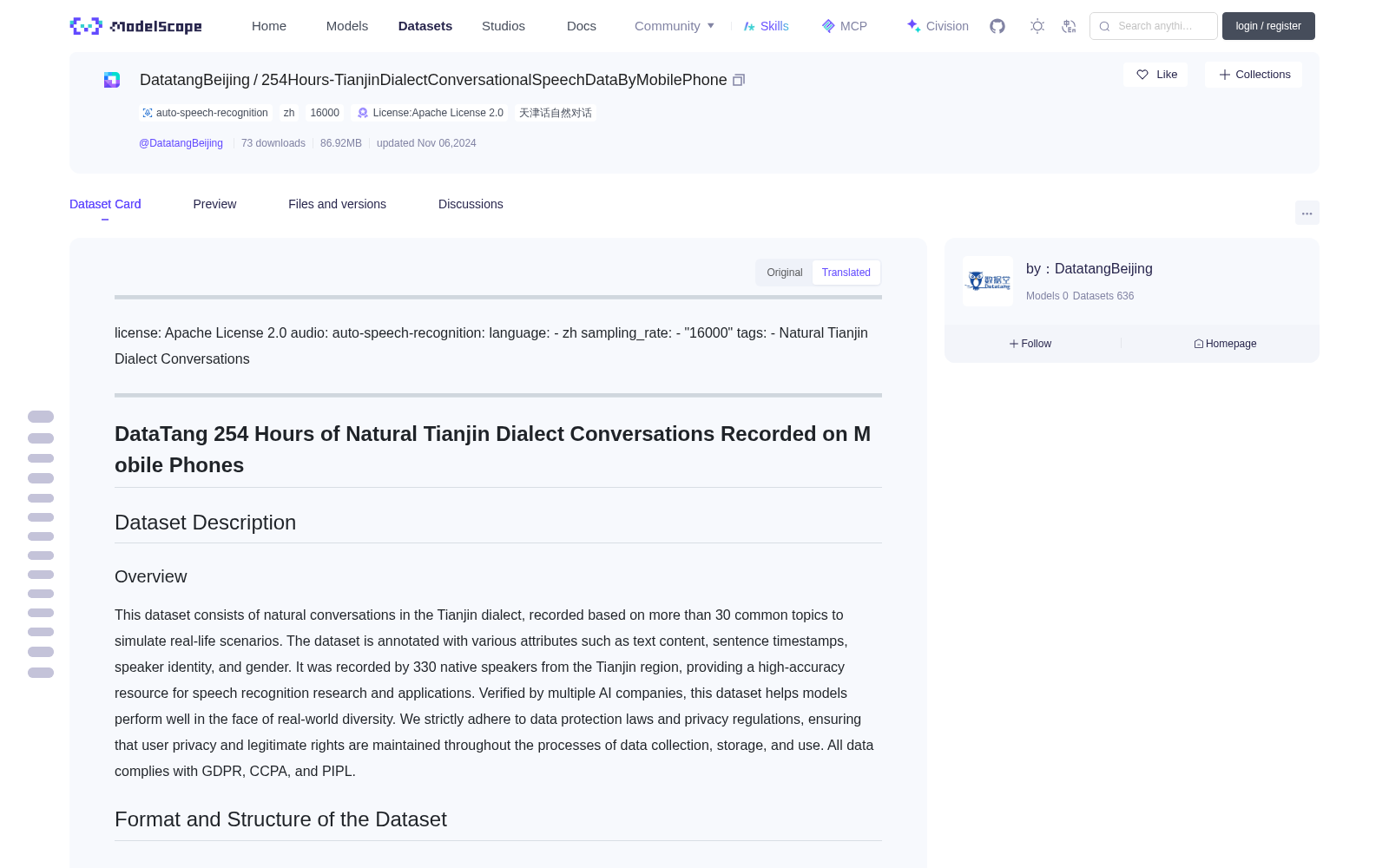Image resolution: width=1389 pixels, height=868 pixels.
Task: Show the Translated card text
Action: coord(846,273)
